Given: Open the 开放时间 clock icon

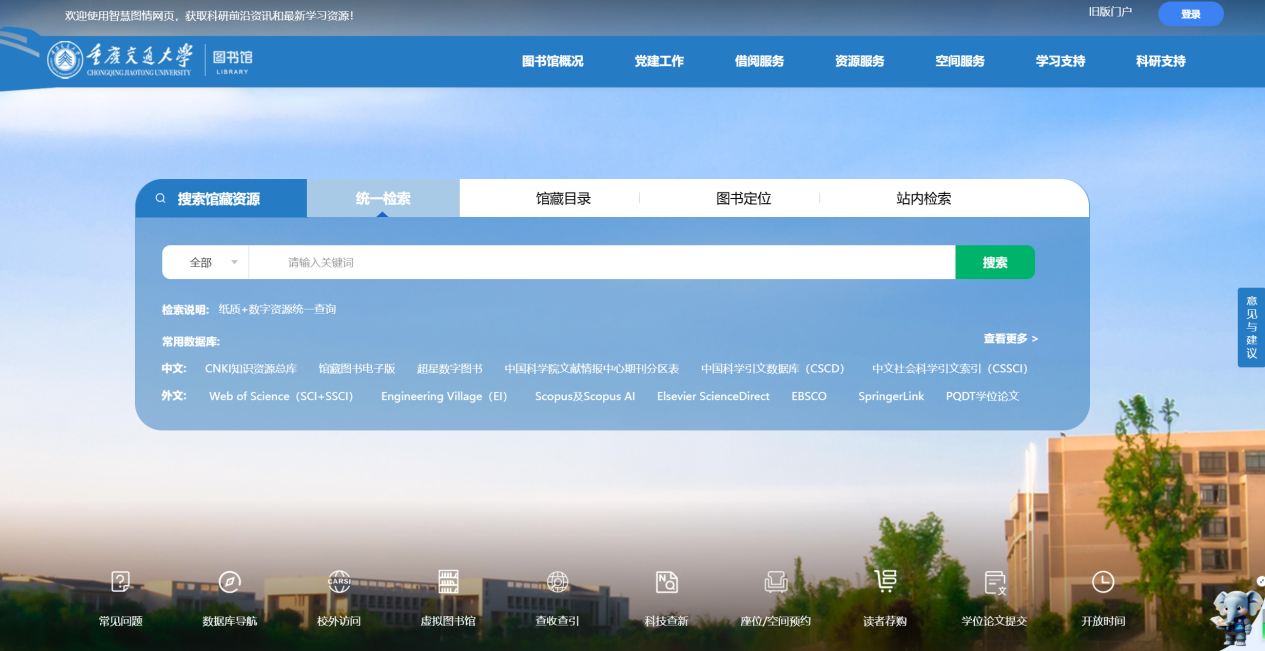Looking at the screenshot, I should pos(1103,582).
